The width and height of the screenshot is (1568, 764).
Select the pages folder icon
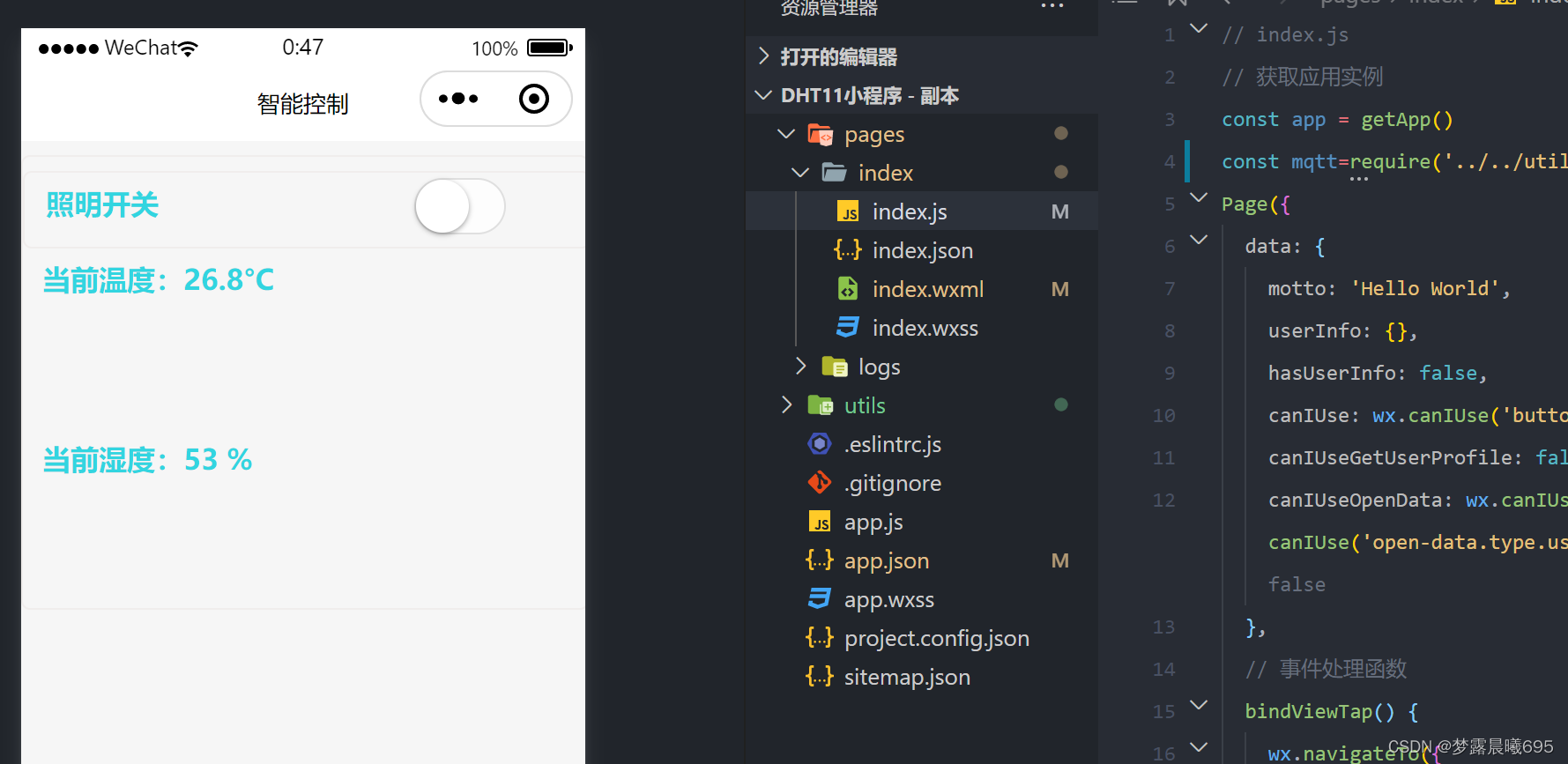click(821, 134)
